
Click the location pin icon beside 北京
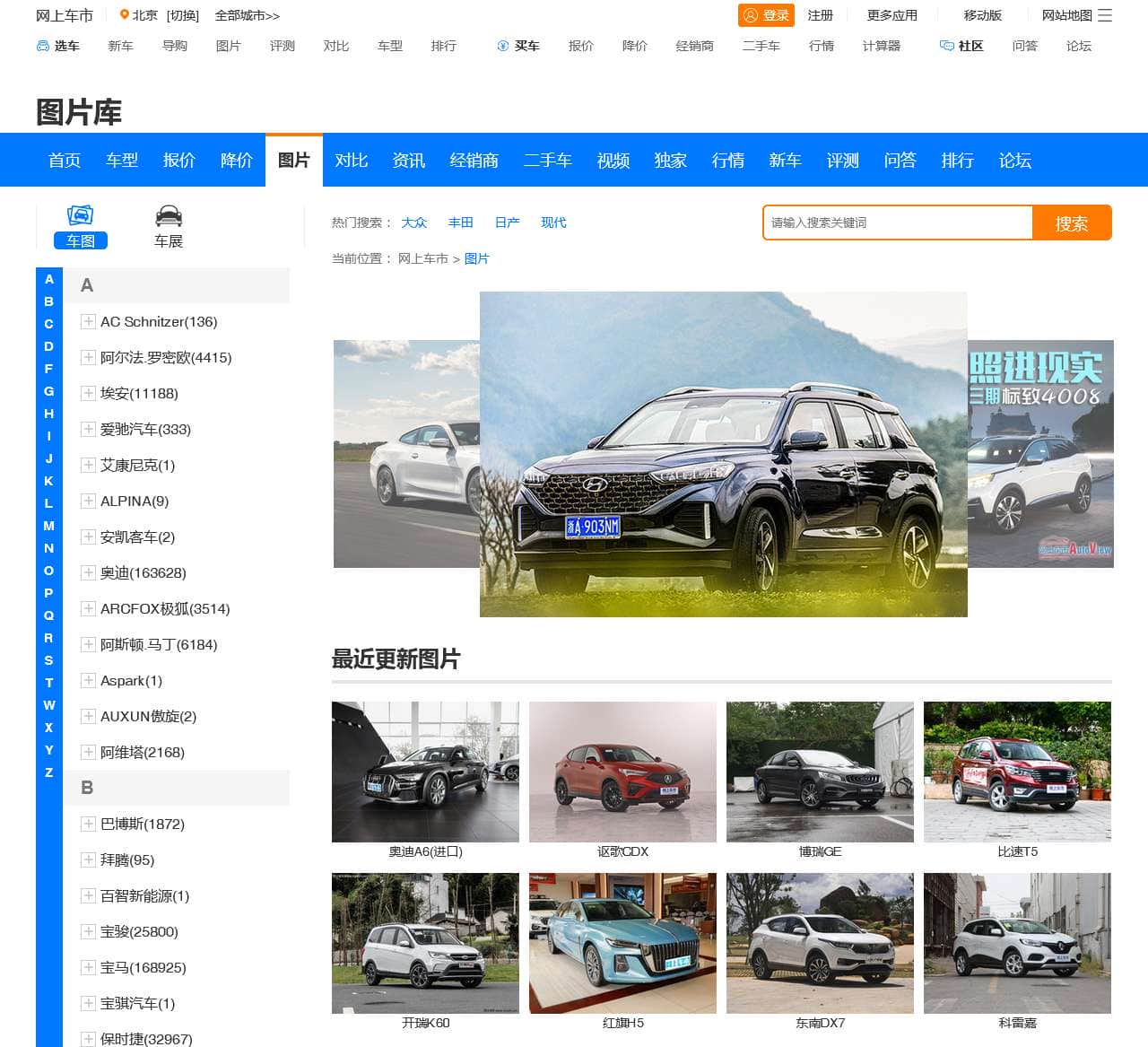pyautogui.click(x=124, y=15)
